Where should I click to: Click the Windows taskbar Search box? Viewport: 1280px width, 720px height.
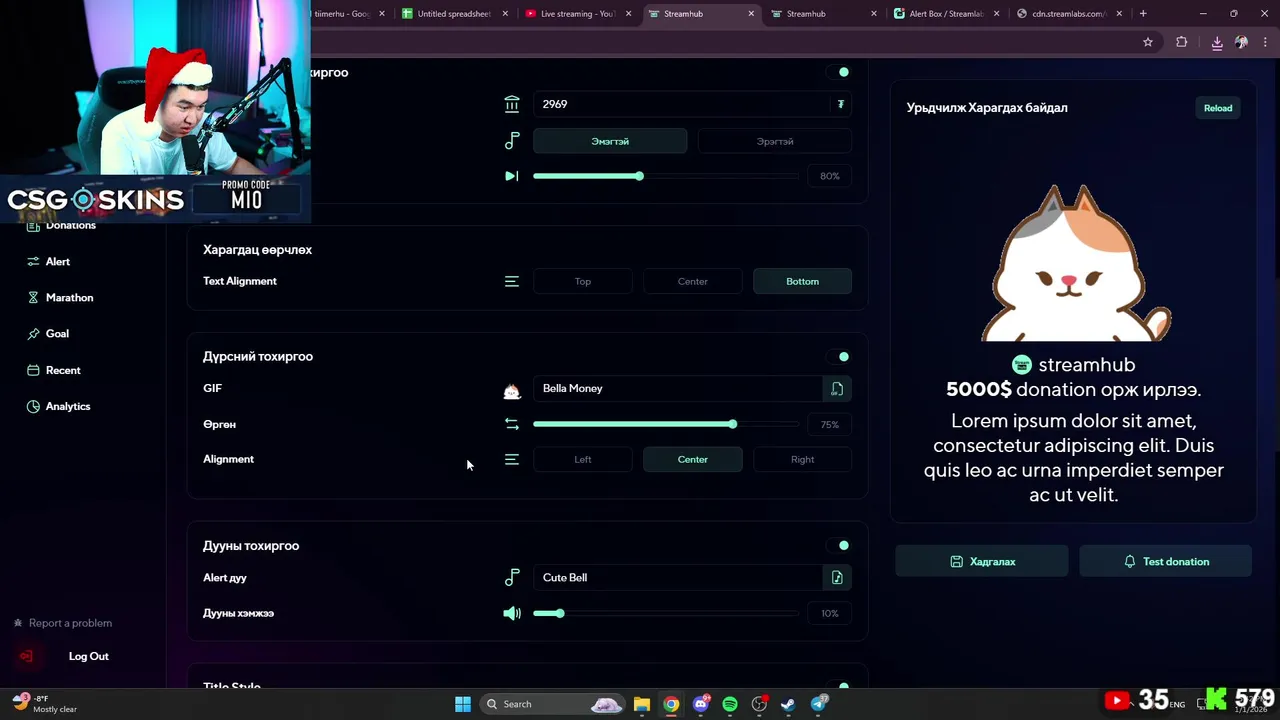553,704
